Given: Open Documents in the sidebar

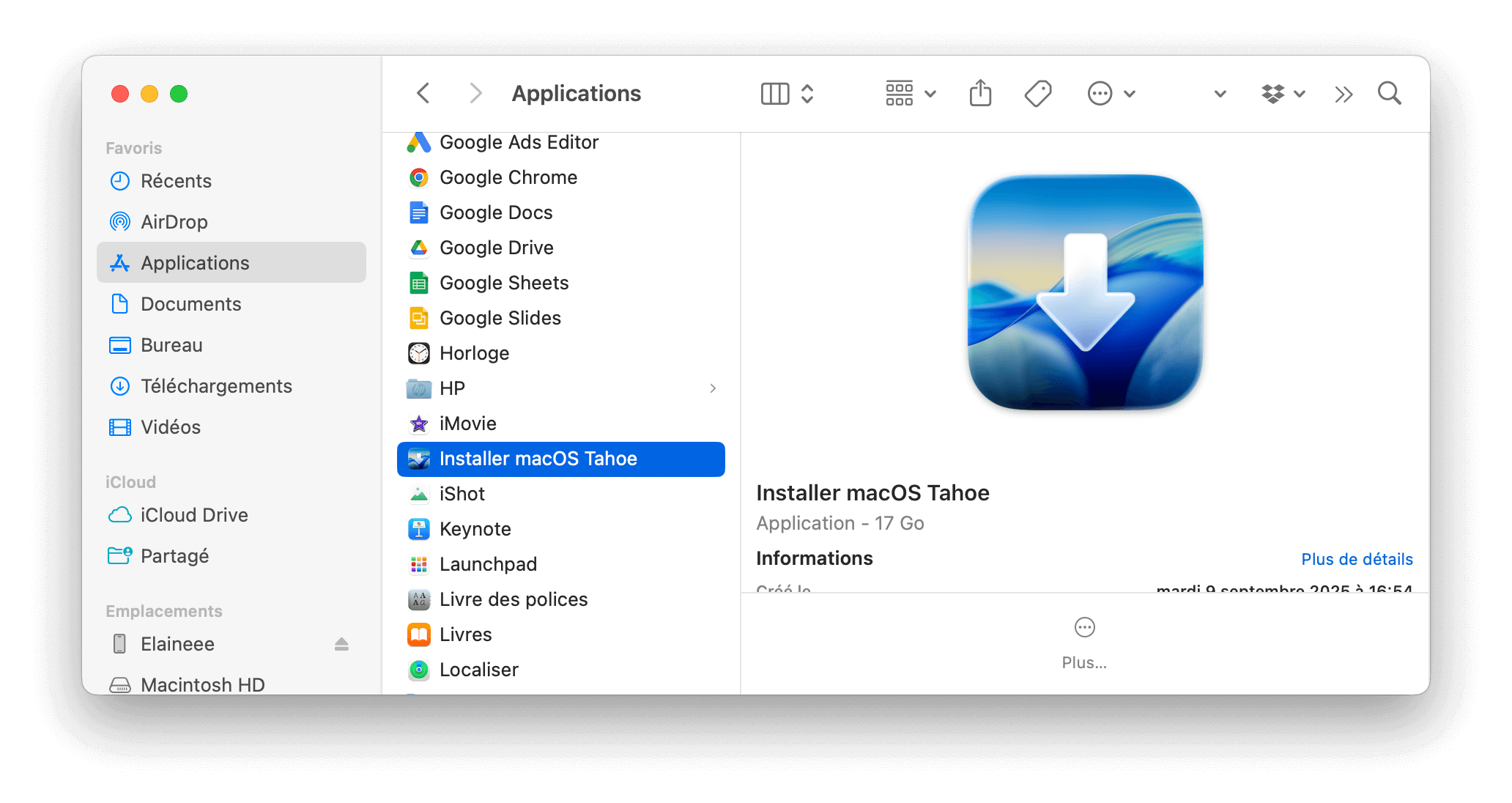Looking at the screenshot, I should (x=231, y=304).
